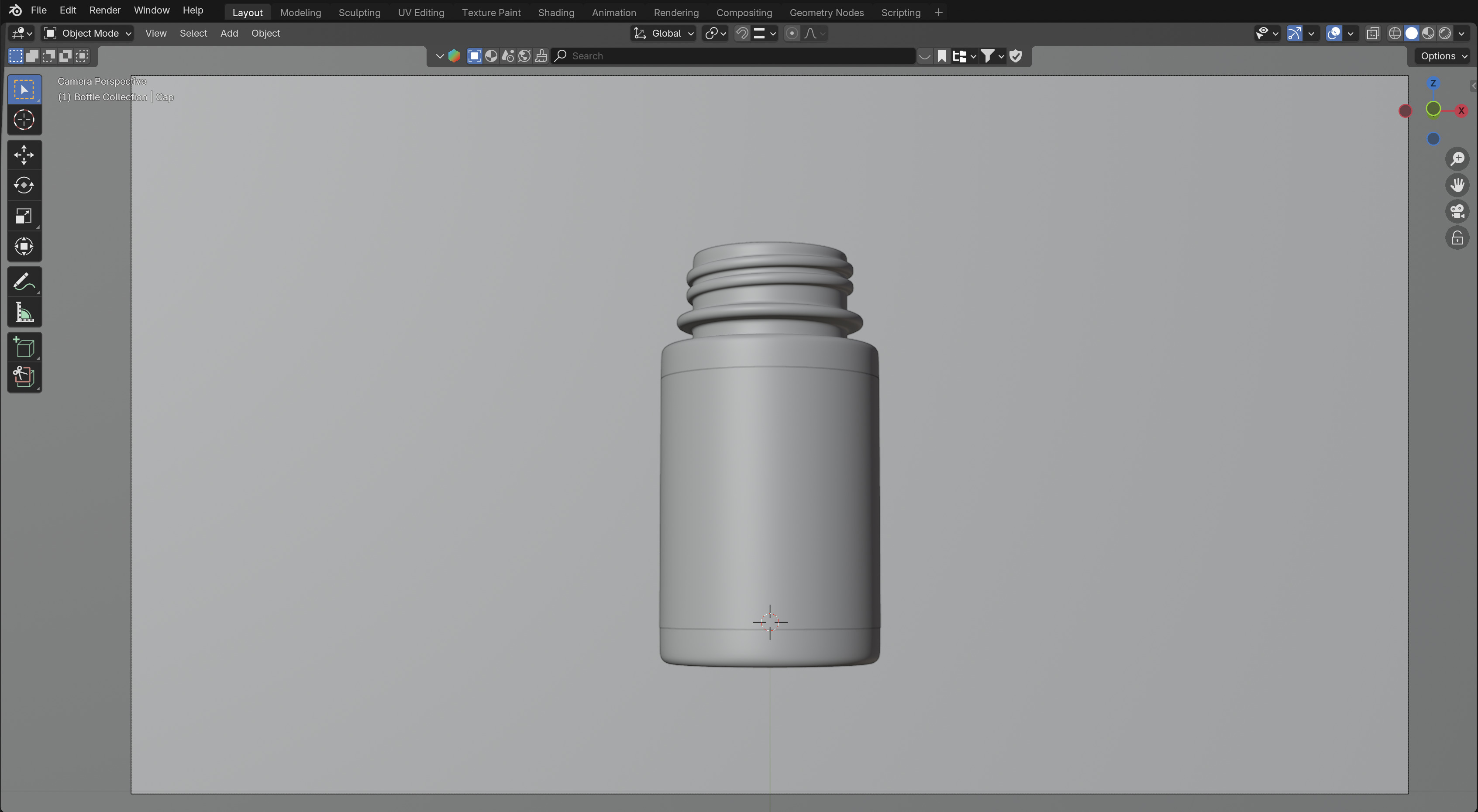Click the shield checkmark icon
Viewport: 1478px width, 812px height.
(1016, 56)
